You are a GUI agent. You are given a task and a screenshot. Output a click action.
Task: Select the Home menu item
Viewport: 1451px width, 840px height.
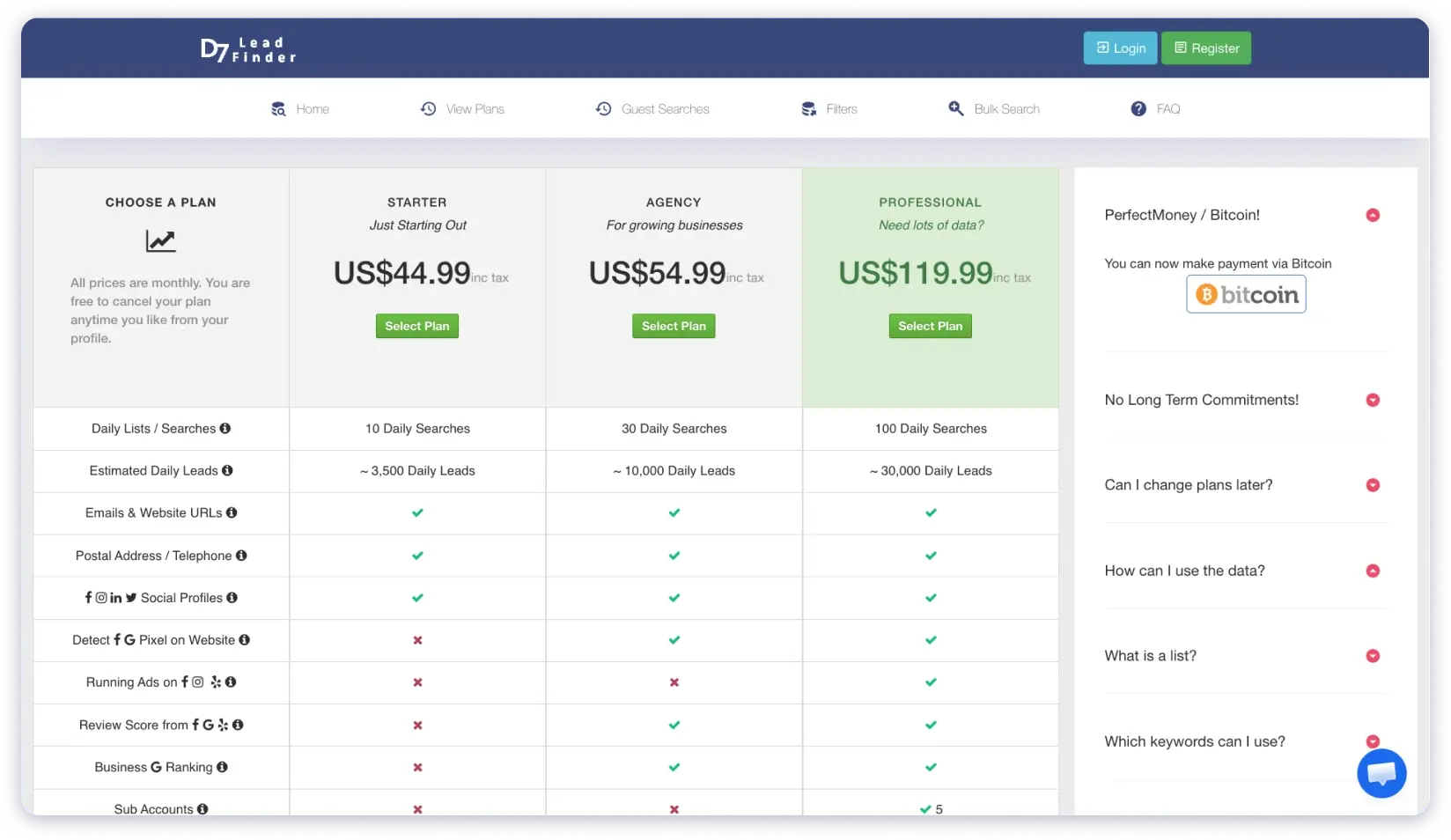(312, 108)
